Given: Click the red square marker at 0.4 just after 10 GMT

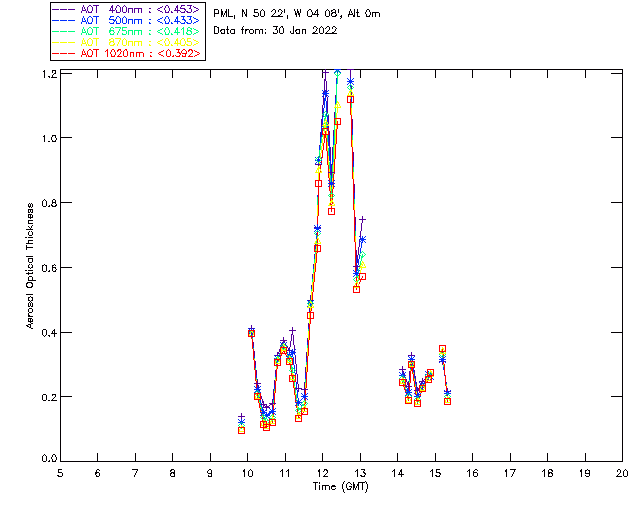Looking at the screenshot, I should tap(251, 334).
